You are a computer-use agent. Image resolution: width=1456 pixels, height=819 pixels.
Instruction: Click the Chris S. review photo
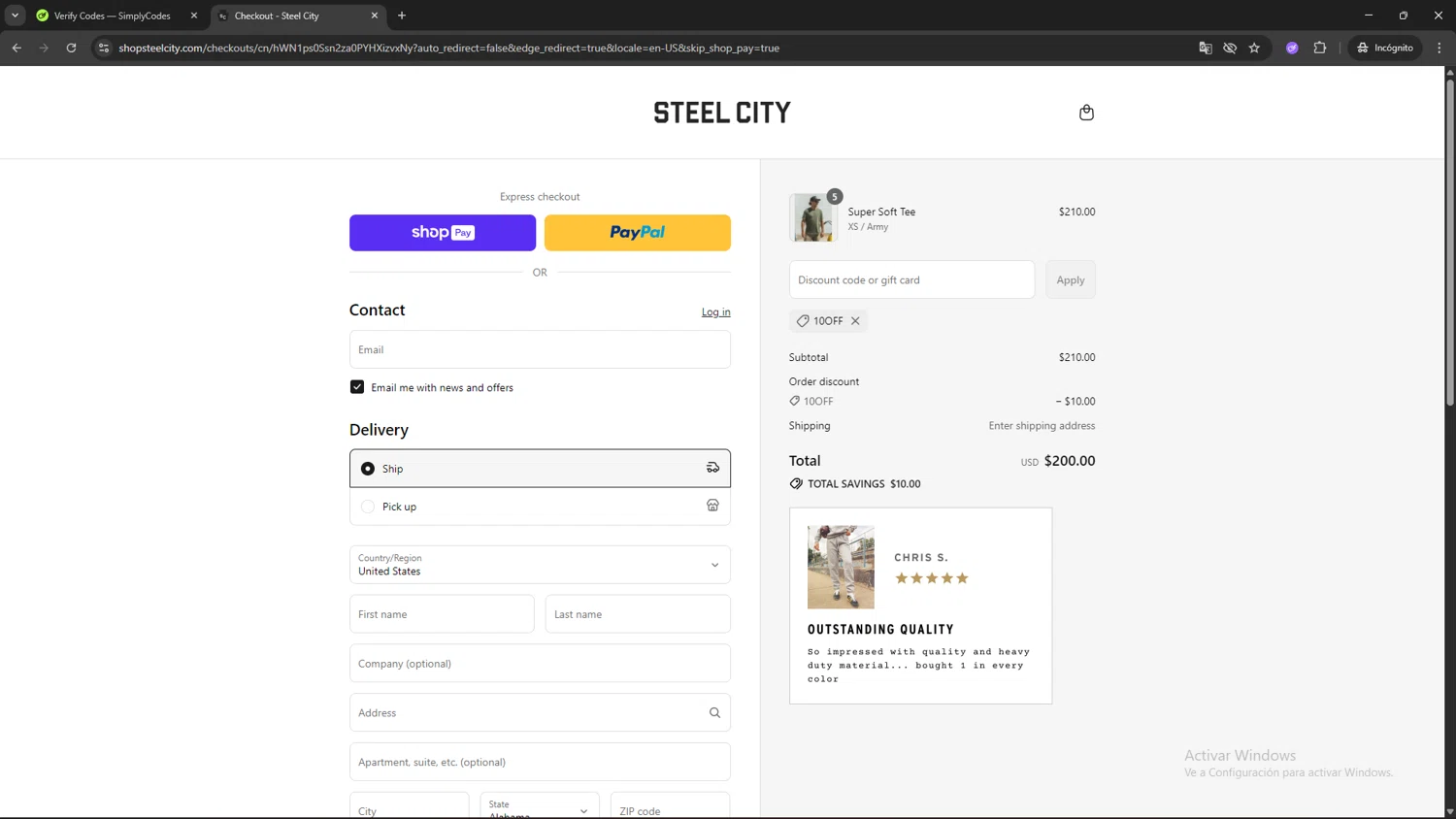point(841,568)
